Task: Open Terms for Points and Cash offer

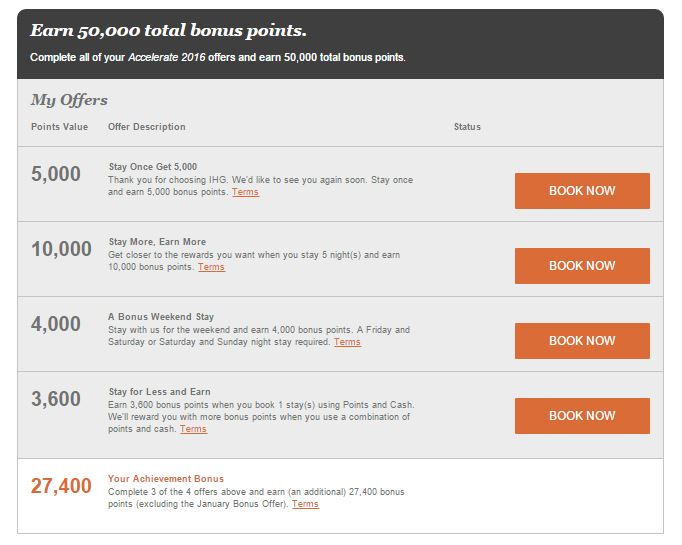Action: tap(193, 429)
